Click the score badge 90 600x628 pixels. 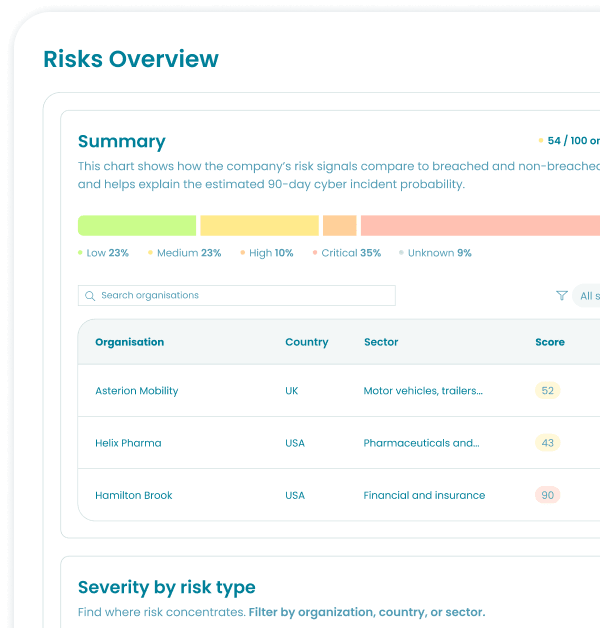548,495
